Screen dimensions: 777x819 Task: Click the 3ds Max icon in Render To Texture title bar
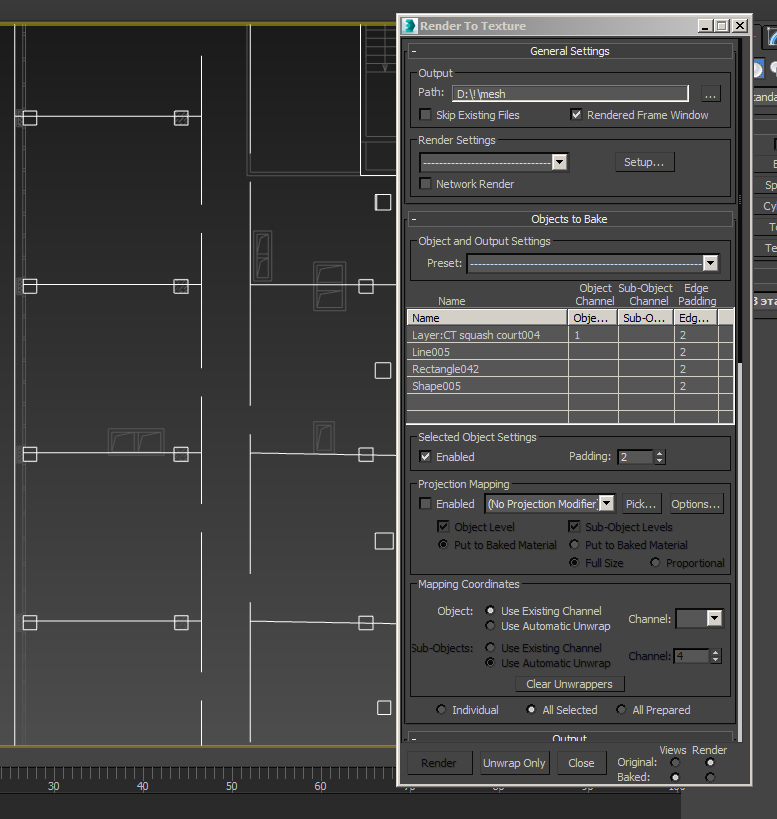tap(410, 26)
